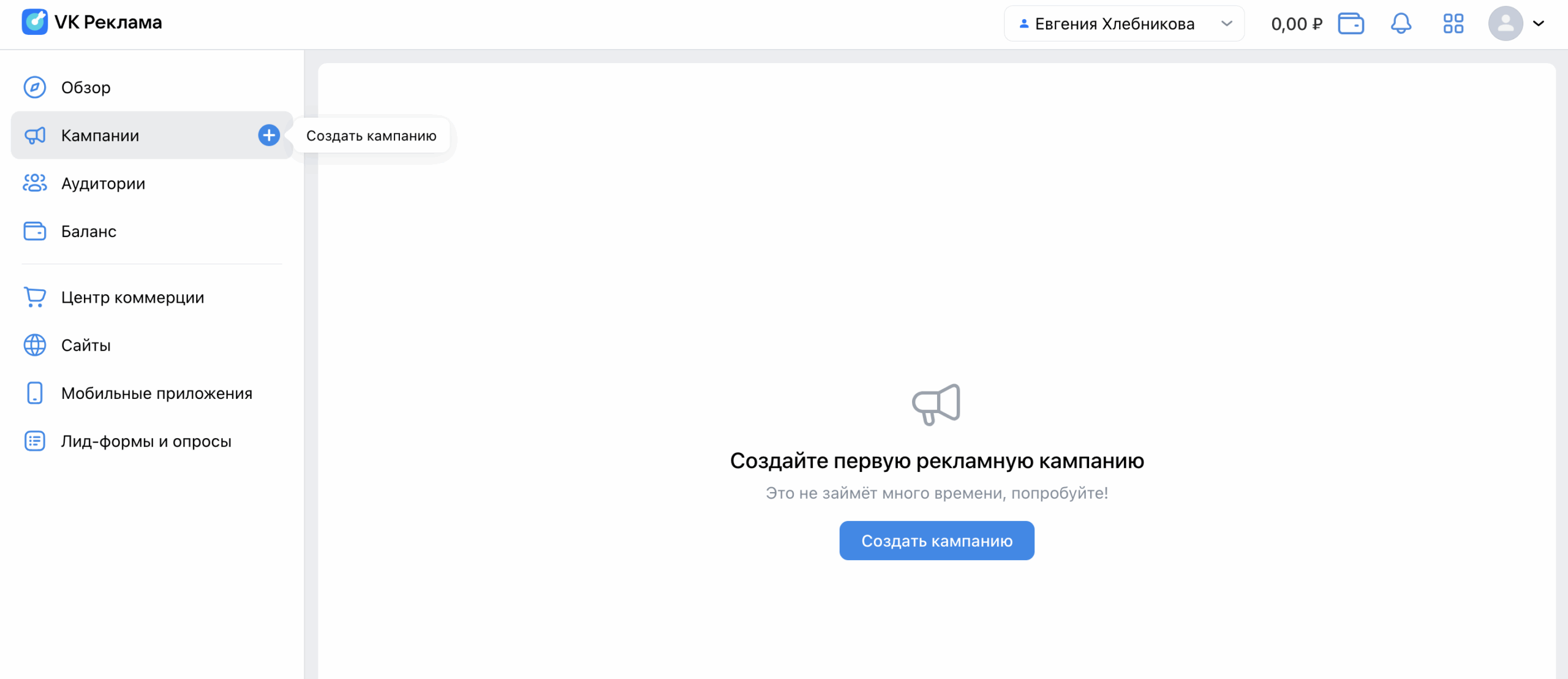Expand the Евгения Хлебникова account dropdown
1568x679 pixels.
tap(1123, 24)
